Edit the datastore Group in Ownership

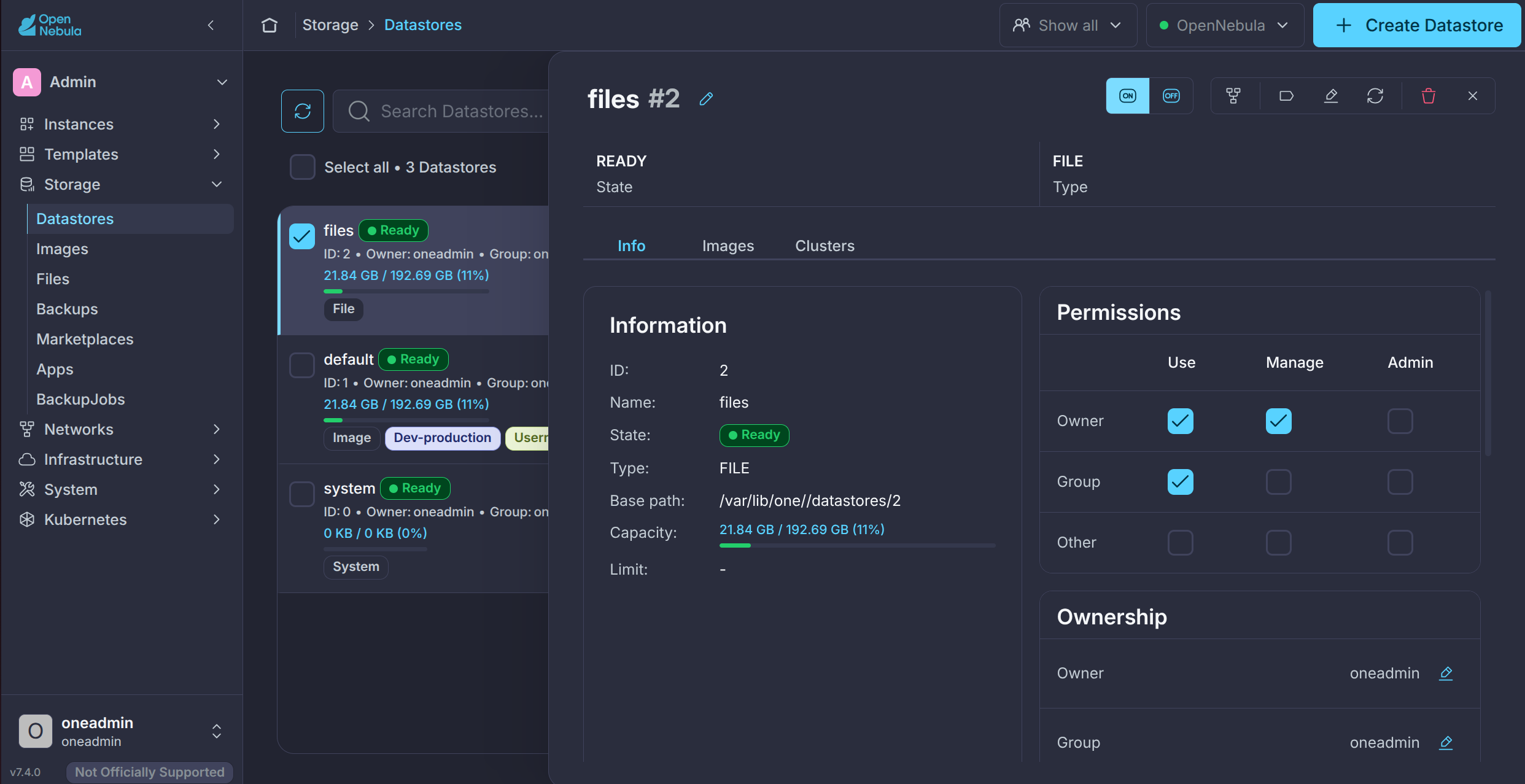1446,743
